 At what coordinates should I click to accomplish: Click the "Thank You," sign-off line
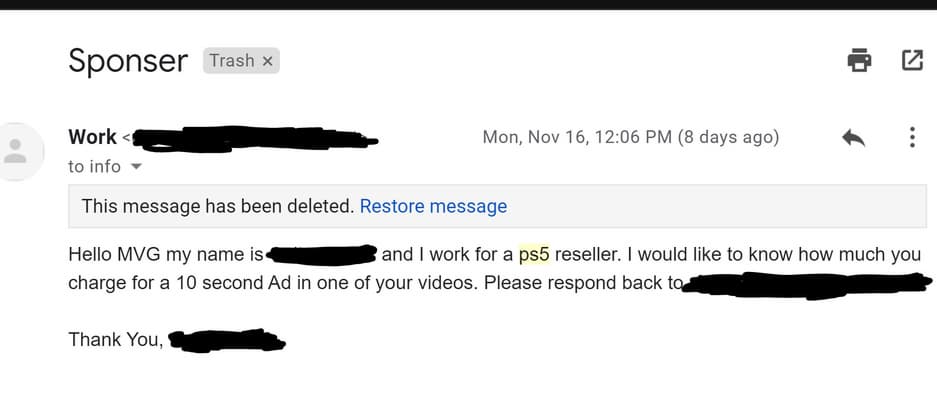[x=115, y=340]
